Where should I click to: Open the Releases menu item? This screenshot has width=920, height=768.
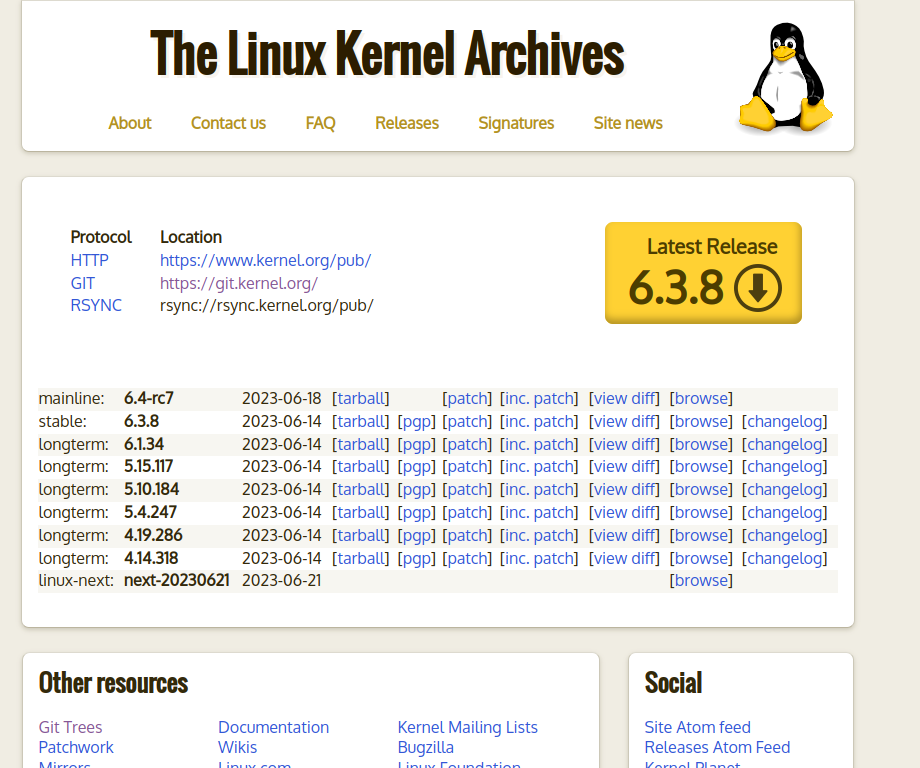pos(407,123)
